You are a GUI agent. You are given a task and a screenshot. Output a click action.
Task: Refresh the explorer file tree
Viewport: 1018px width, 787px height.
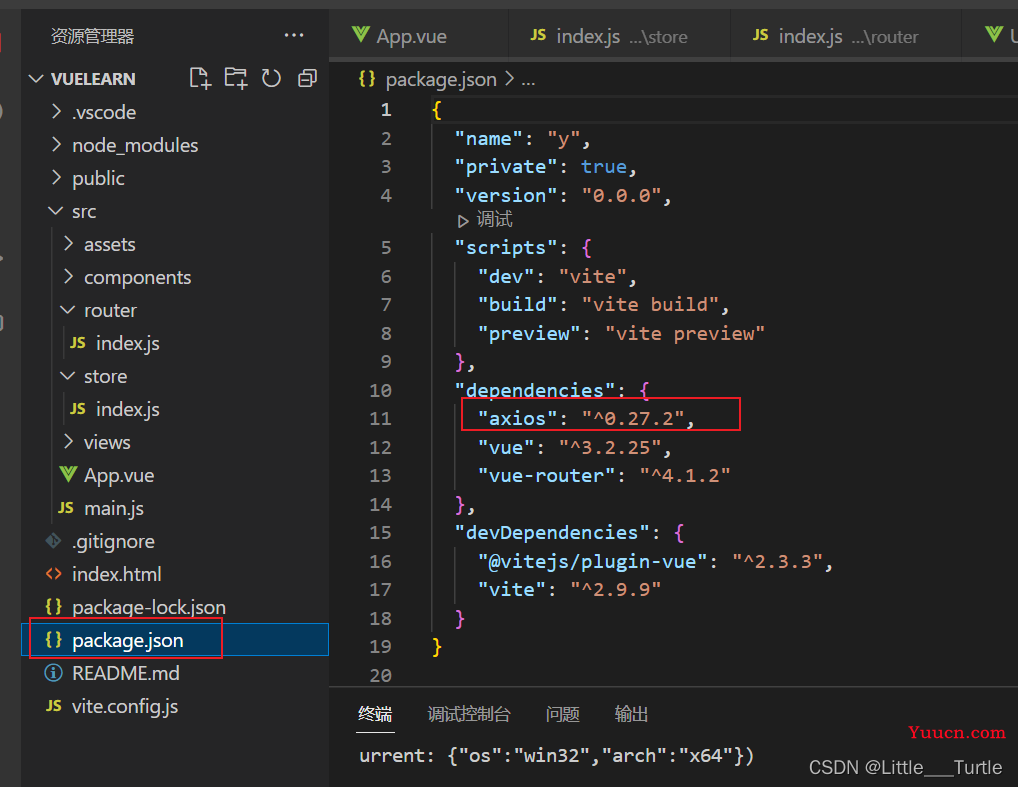coord(271,79)
